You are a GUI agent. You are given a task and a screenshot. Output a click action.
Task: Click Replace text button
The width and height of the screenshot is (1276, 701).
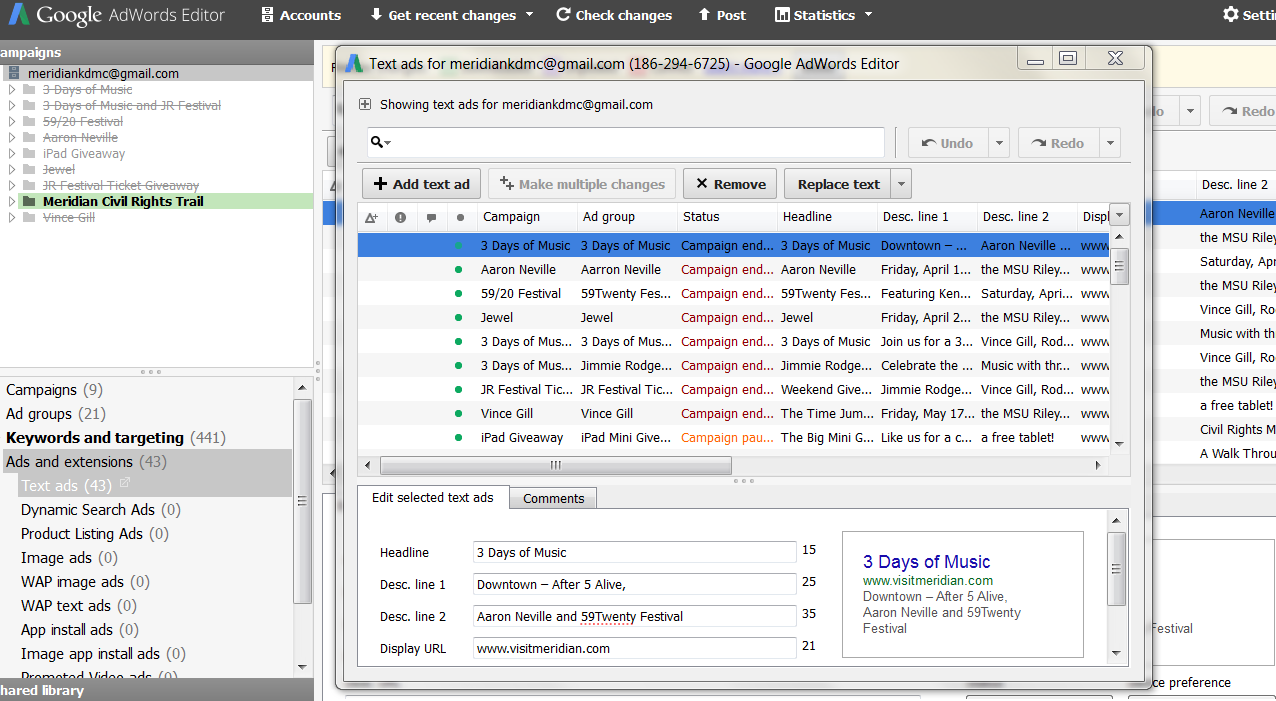(x=838, y=184)
